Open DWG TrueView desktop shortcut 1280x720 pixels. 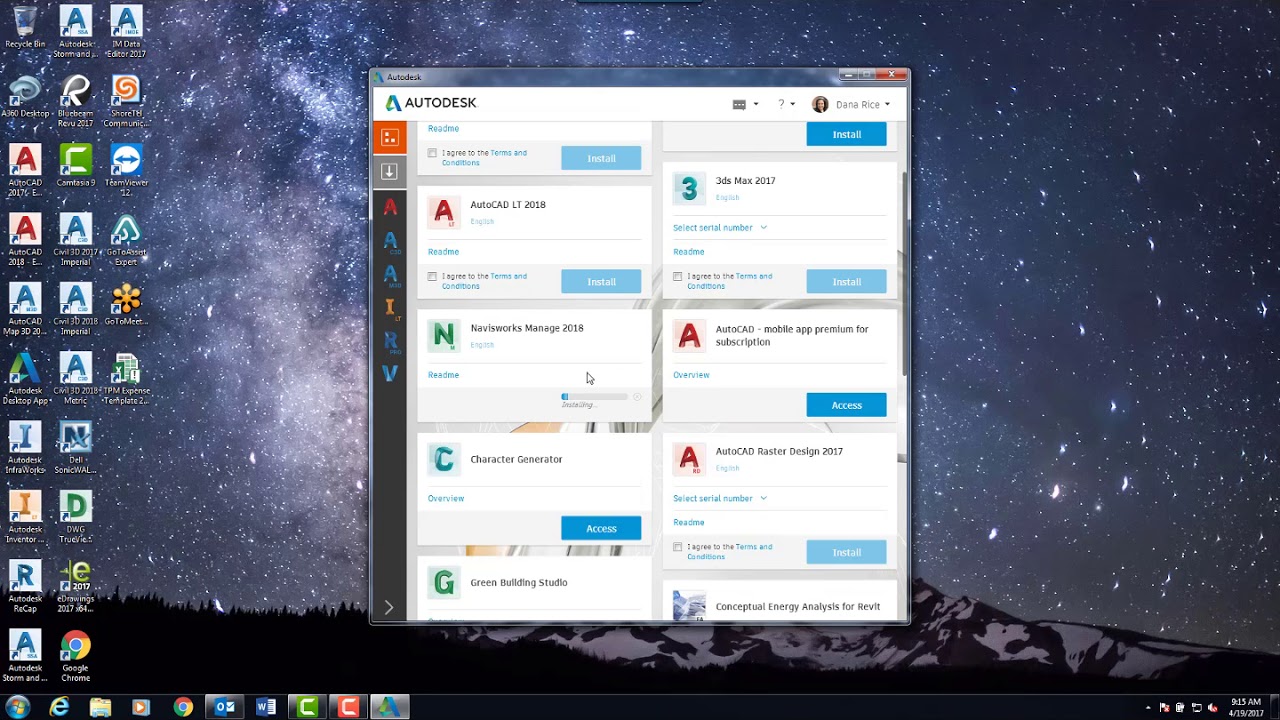(x=75, y=518)
